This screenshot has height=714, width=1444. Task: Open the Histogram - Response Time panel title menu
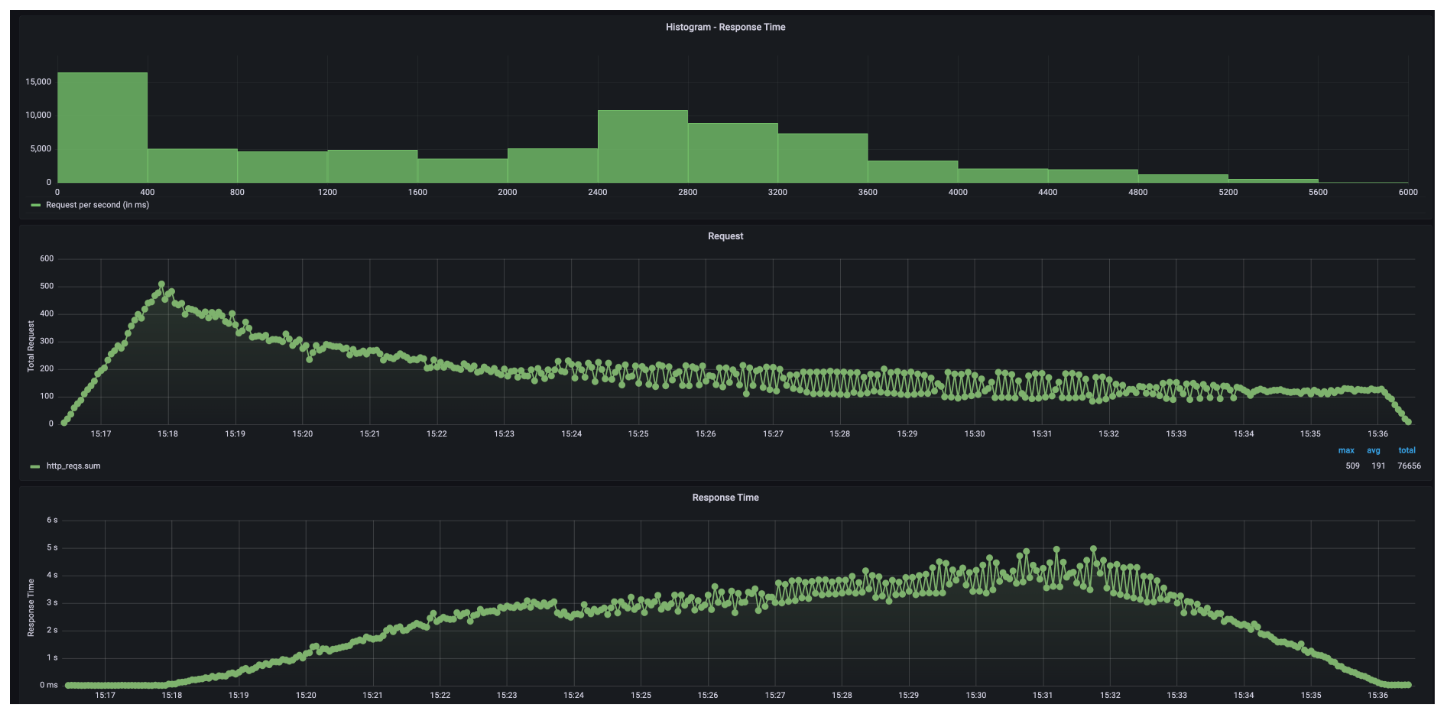(725, 27)
